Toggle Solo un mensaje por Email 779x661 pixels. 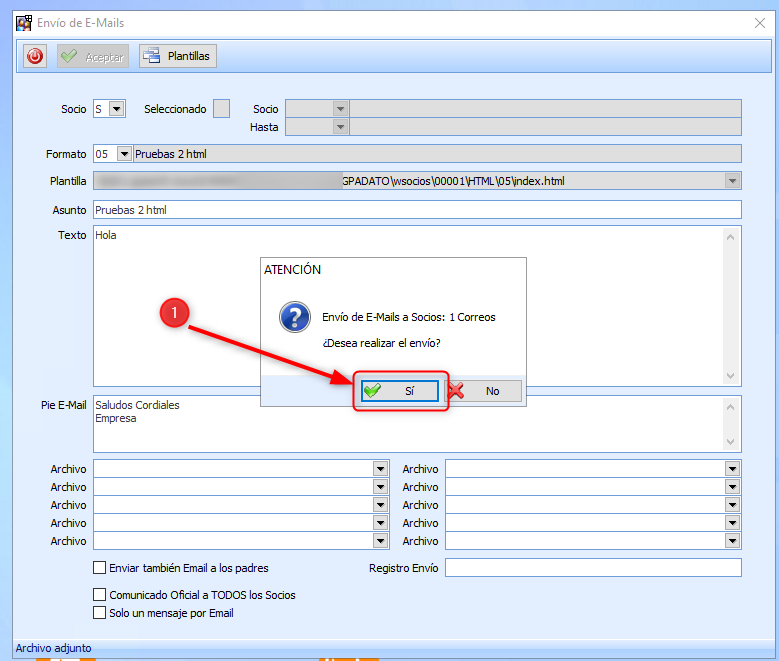pyautogui.click(x=99, y=613)
